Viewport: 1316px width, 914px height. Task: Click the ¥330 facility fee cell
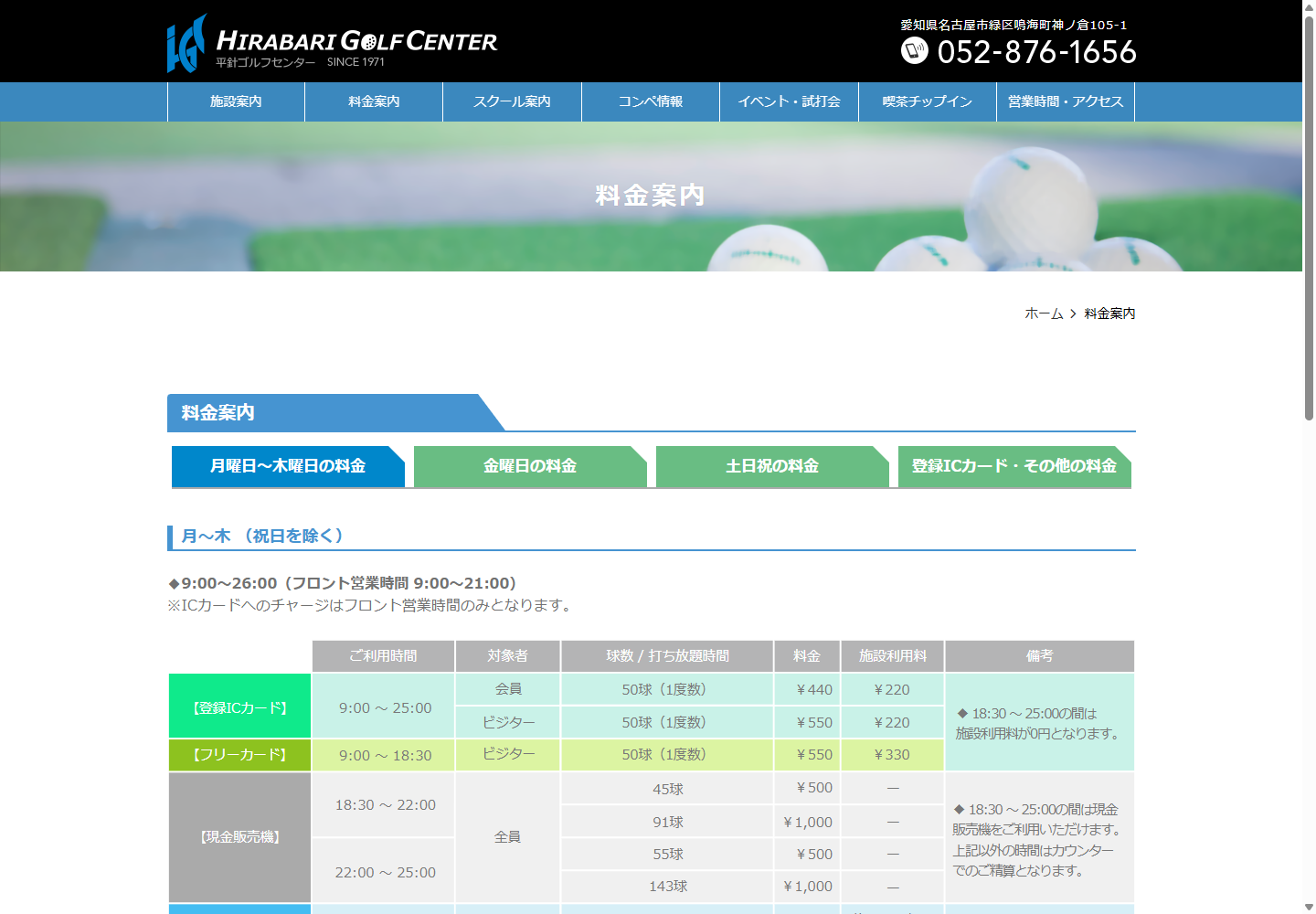[x=893, y=755]
